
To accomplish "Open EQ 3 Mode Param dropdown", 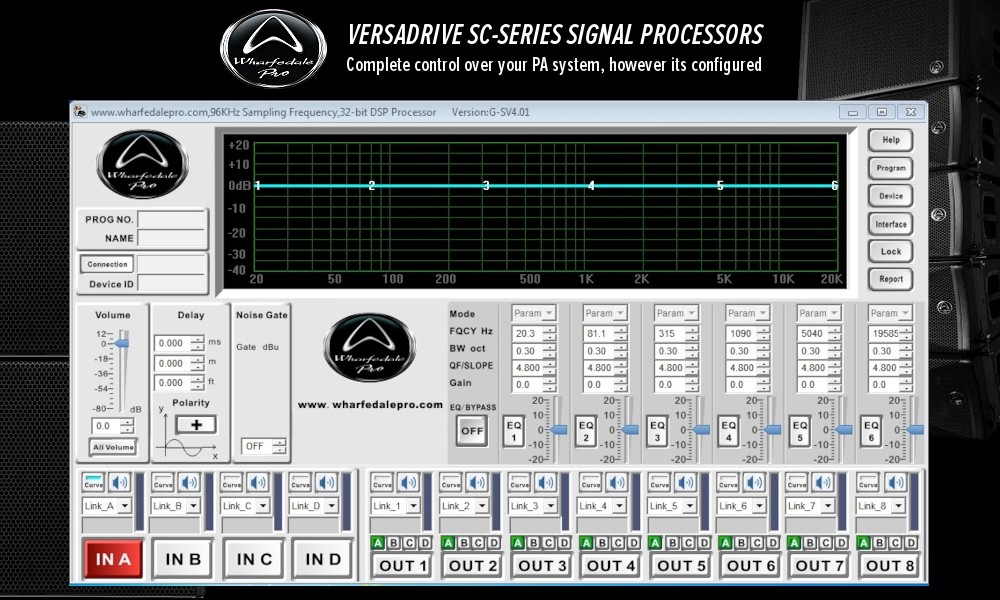I will point(677,313).
